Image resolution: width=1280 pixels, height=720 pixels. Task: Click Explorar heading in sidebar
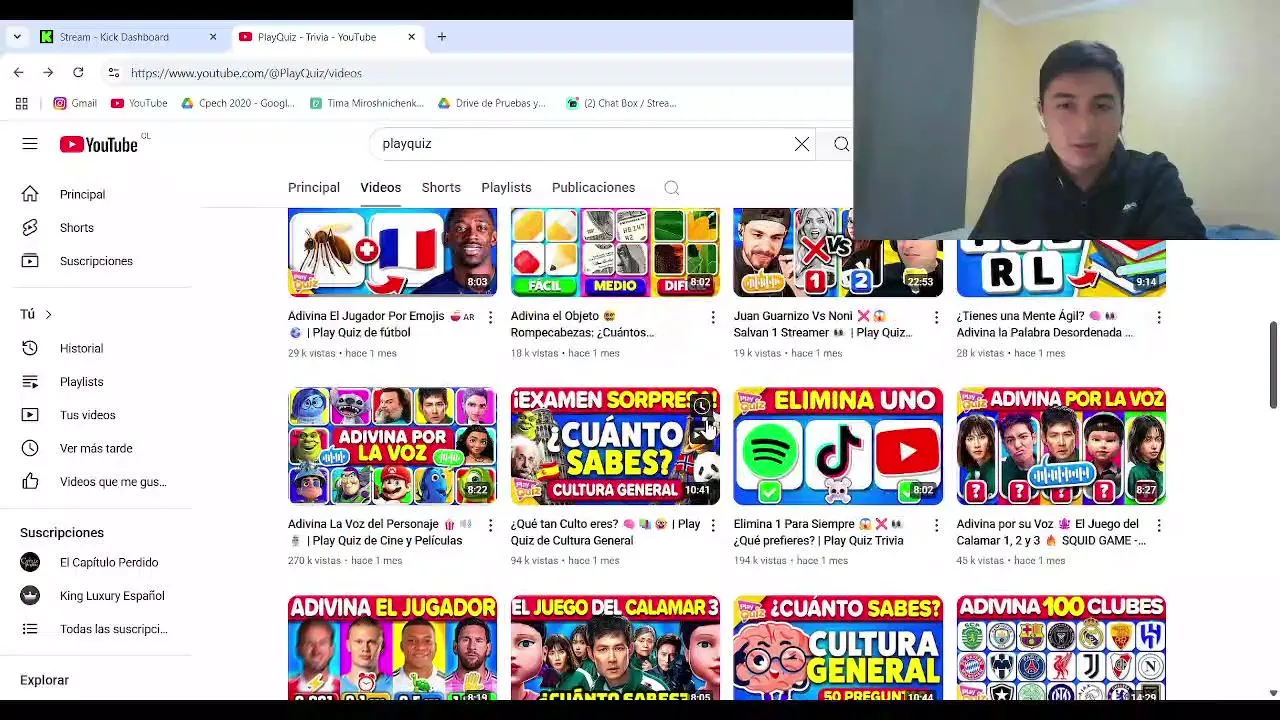[x=44, y=680]
